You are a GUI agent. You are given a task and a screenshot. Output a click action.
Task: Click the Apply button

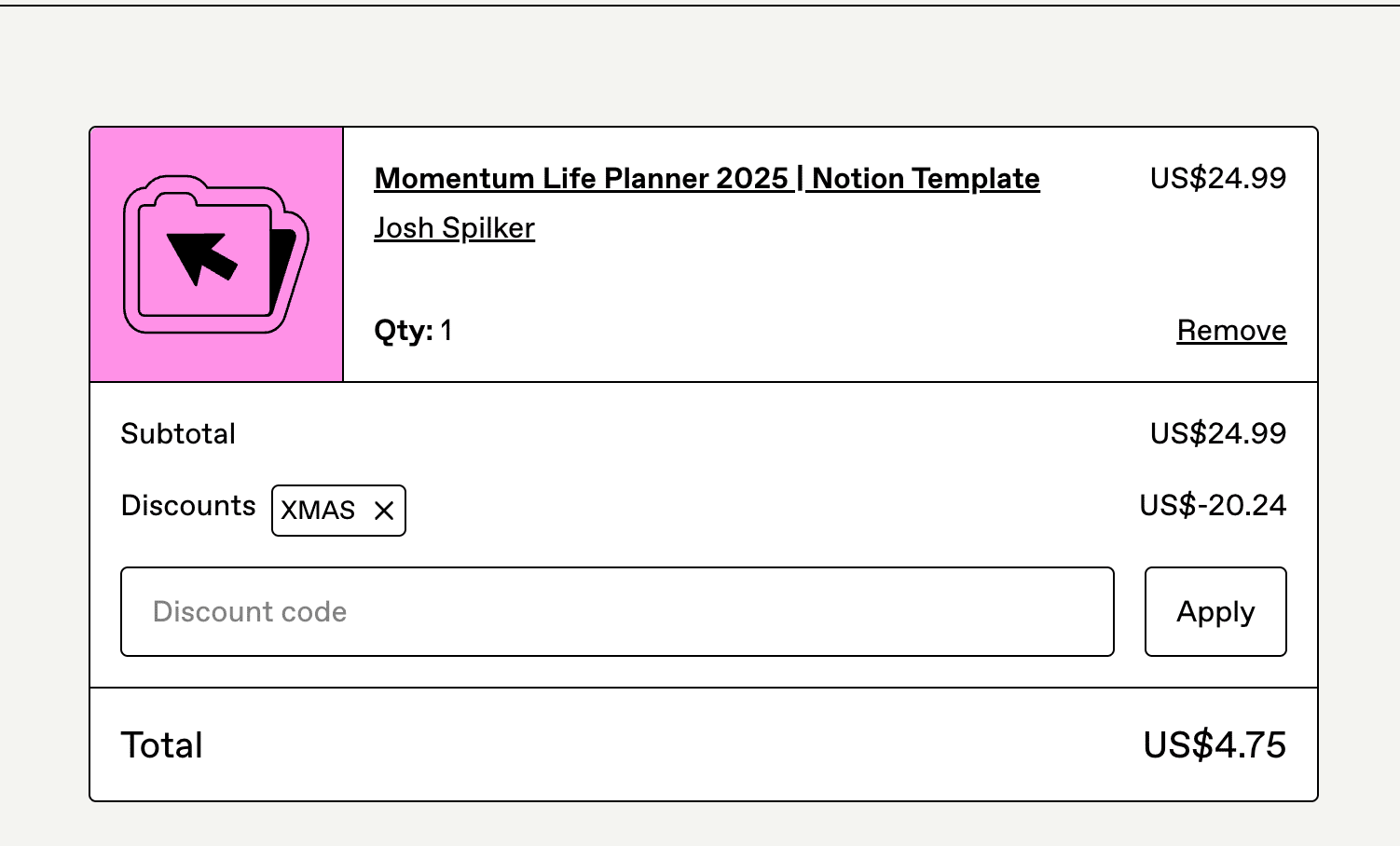[1215, 611]
